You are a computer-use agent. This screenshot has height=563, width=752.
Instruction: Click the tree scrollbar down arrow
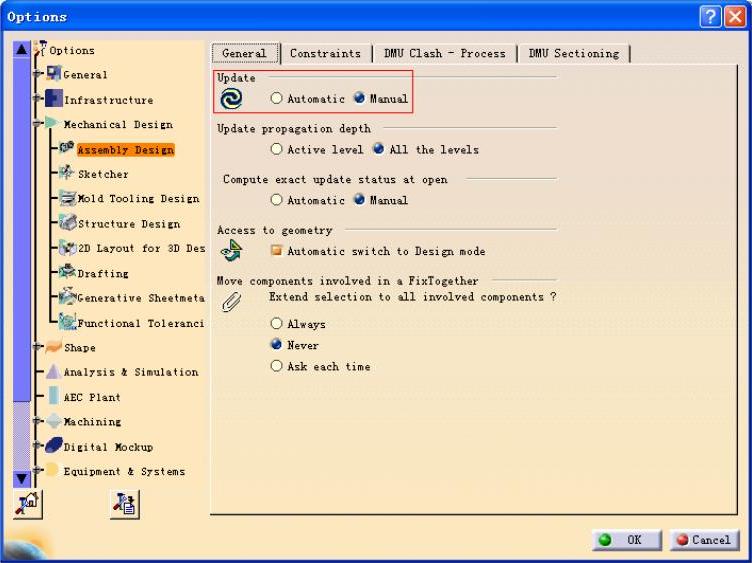pyautogui.click(x=22, y=478)
